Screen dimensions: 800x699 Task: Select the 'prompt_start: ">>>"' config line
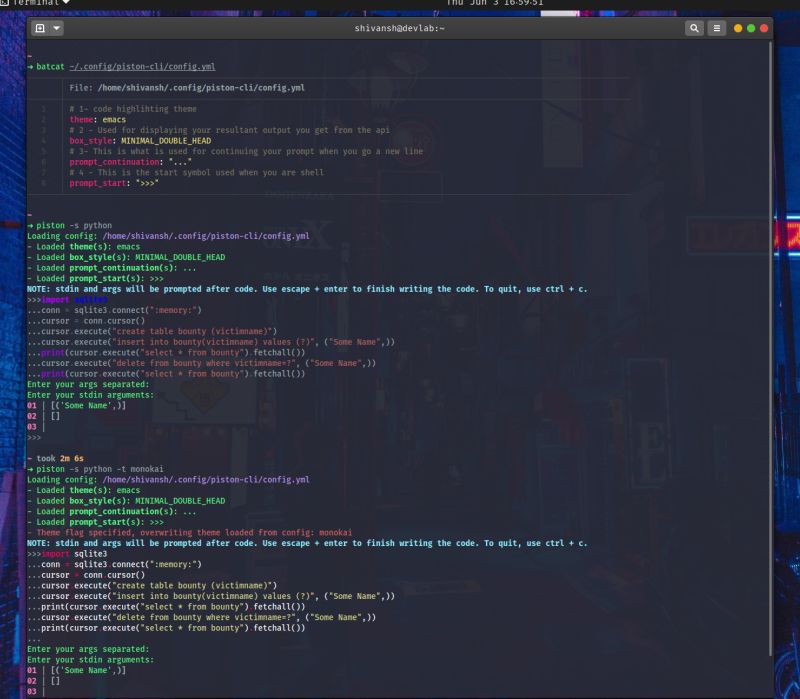pyautogui.click(x=114, y=183)
